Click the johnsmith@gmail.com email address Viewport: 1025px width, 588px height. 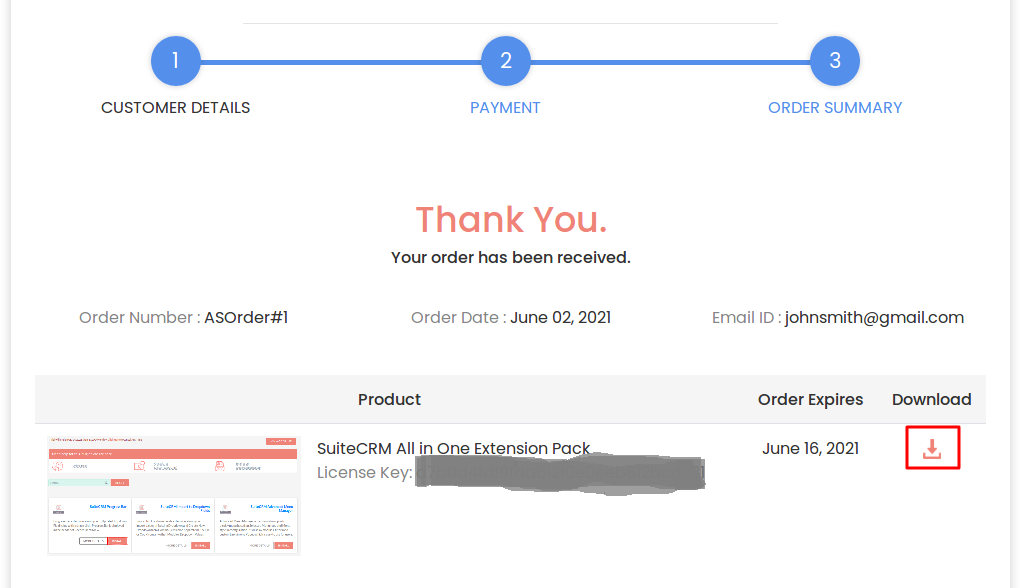click(x=874, y=317)
